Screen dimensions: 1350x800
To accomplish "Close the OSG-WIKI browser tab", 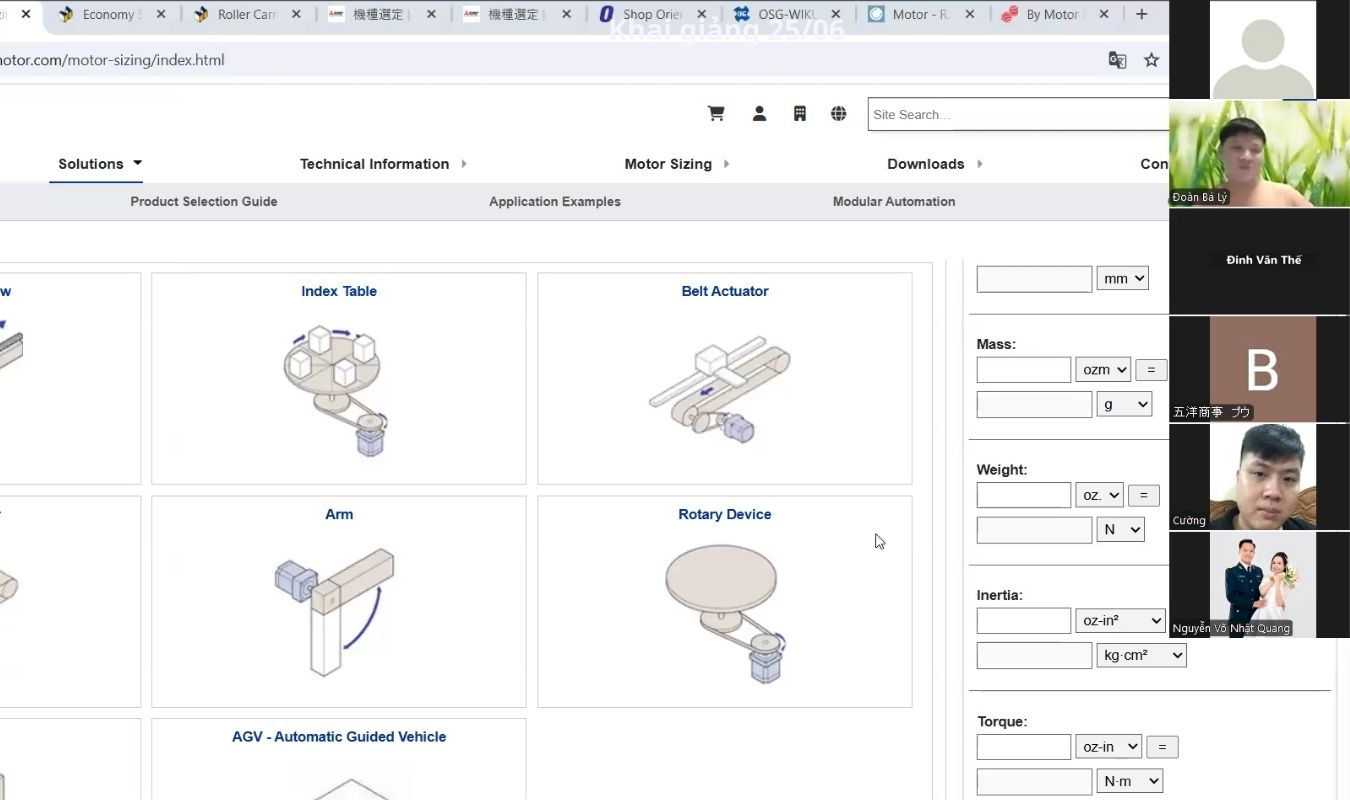I will coord(836,15).
